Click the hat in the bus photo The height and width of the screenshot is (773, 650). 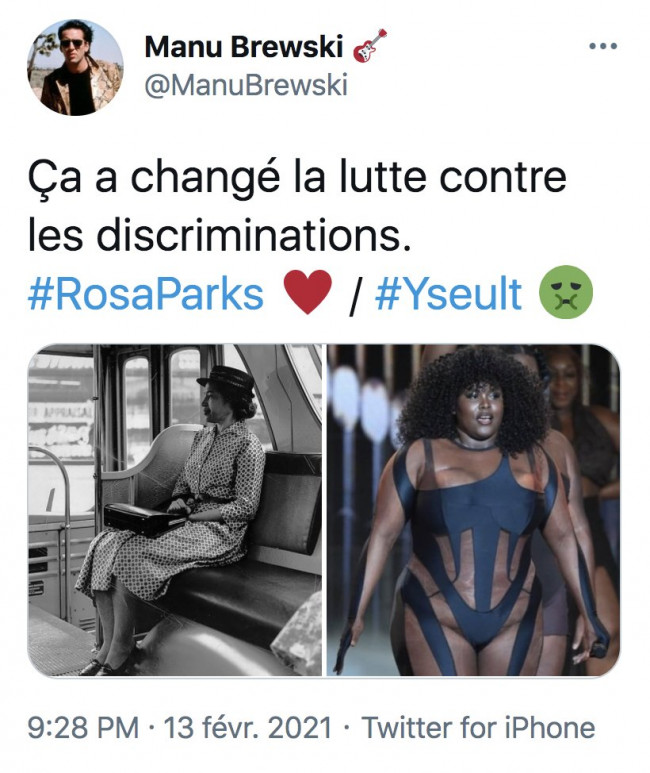pyautogui.click(x=227, y=379)
